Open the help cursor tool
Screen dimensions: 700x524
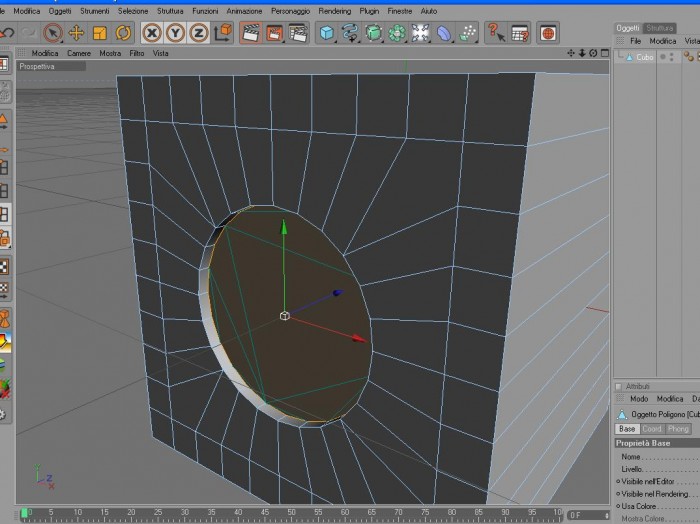point(496,33)
